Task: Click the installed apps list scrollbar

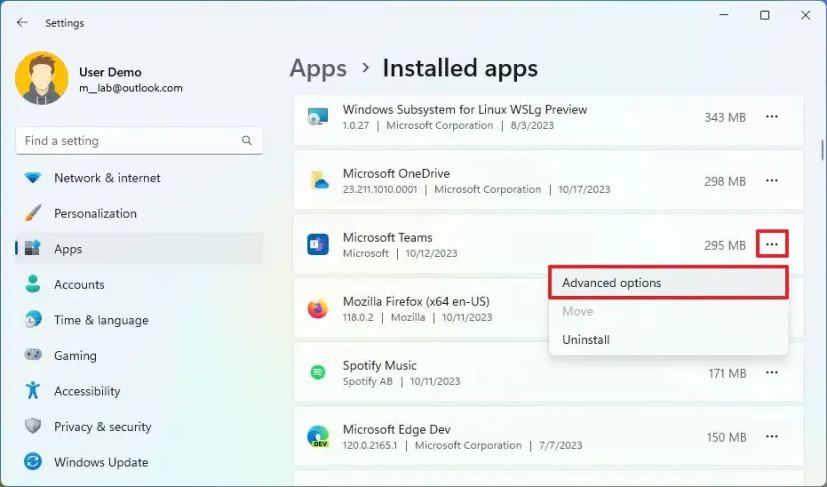Action: (x=822, y=149)
